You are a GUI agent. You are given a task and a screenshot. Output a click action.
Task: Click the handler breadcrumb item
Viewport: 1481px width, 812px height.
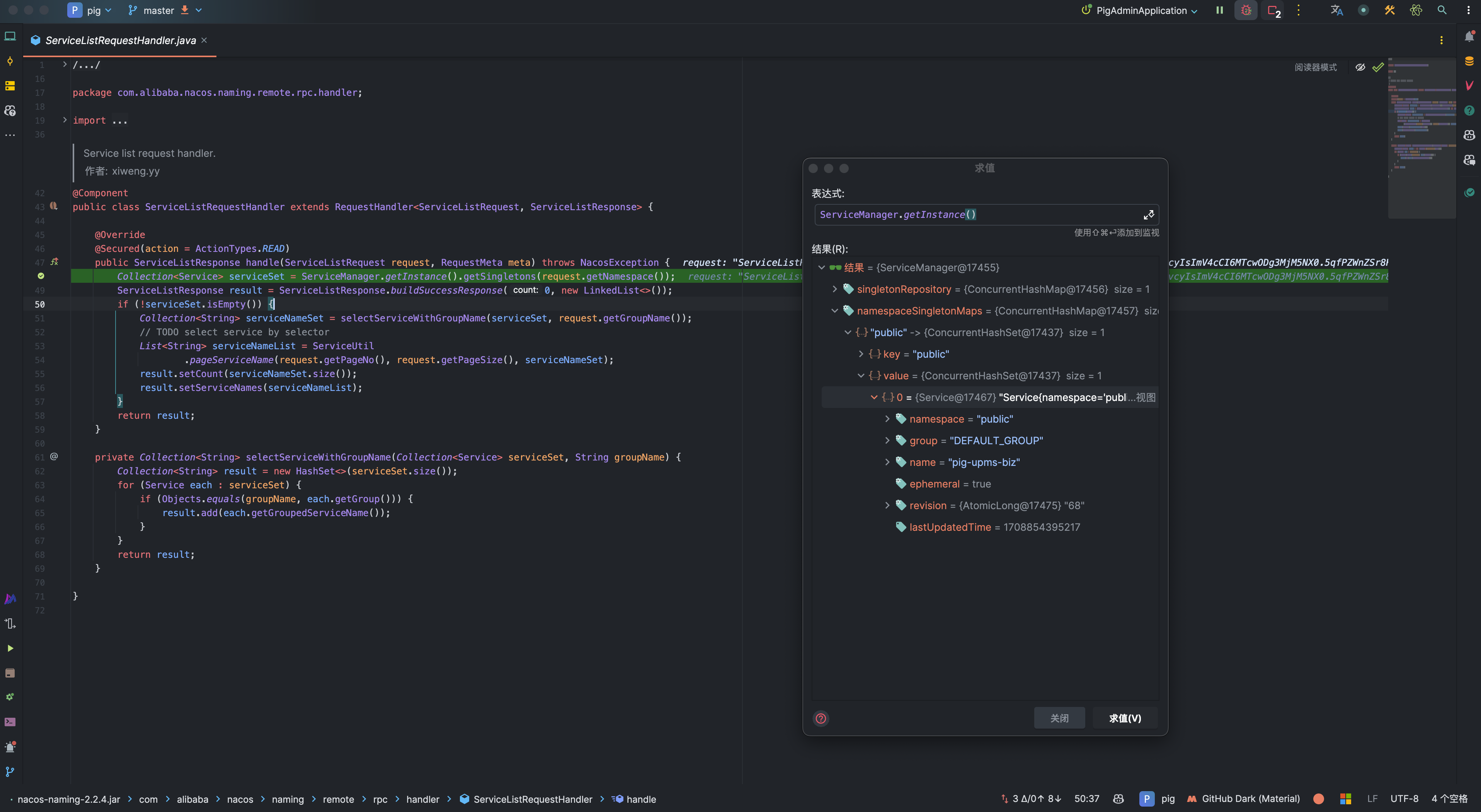pos(422,799)
